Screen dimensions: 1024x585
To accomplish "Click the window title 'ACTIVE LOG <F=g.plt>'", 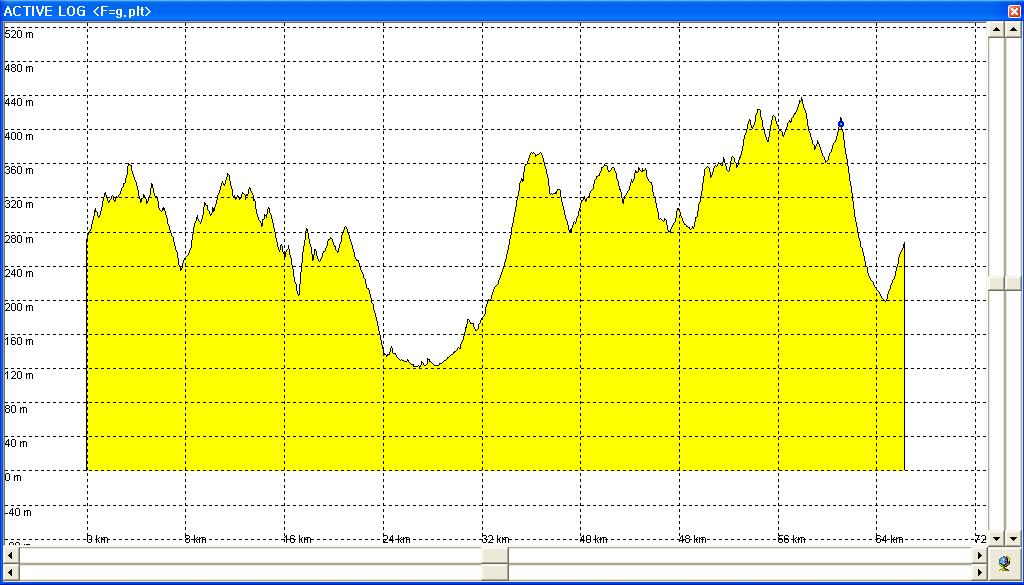I will click(x=78, y=11).
